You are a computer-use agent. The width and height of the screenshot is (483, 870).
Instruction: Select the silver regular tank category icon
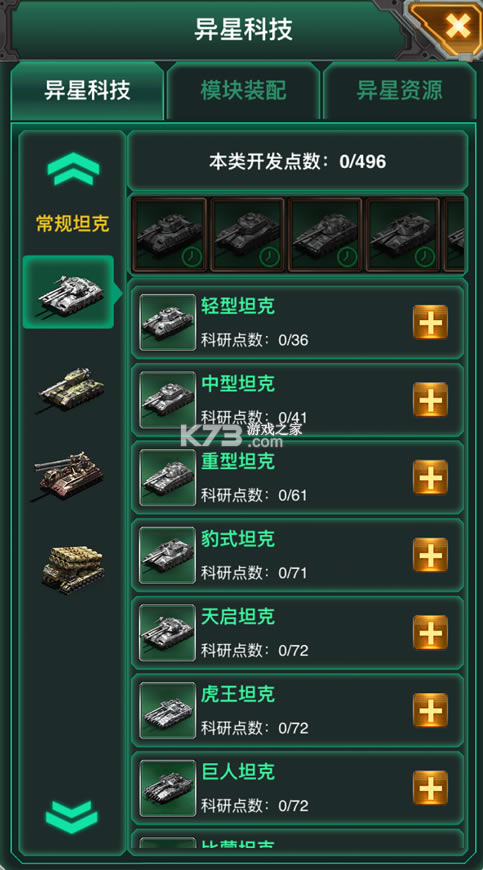tap(69, 292)
